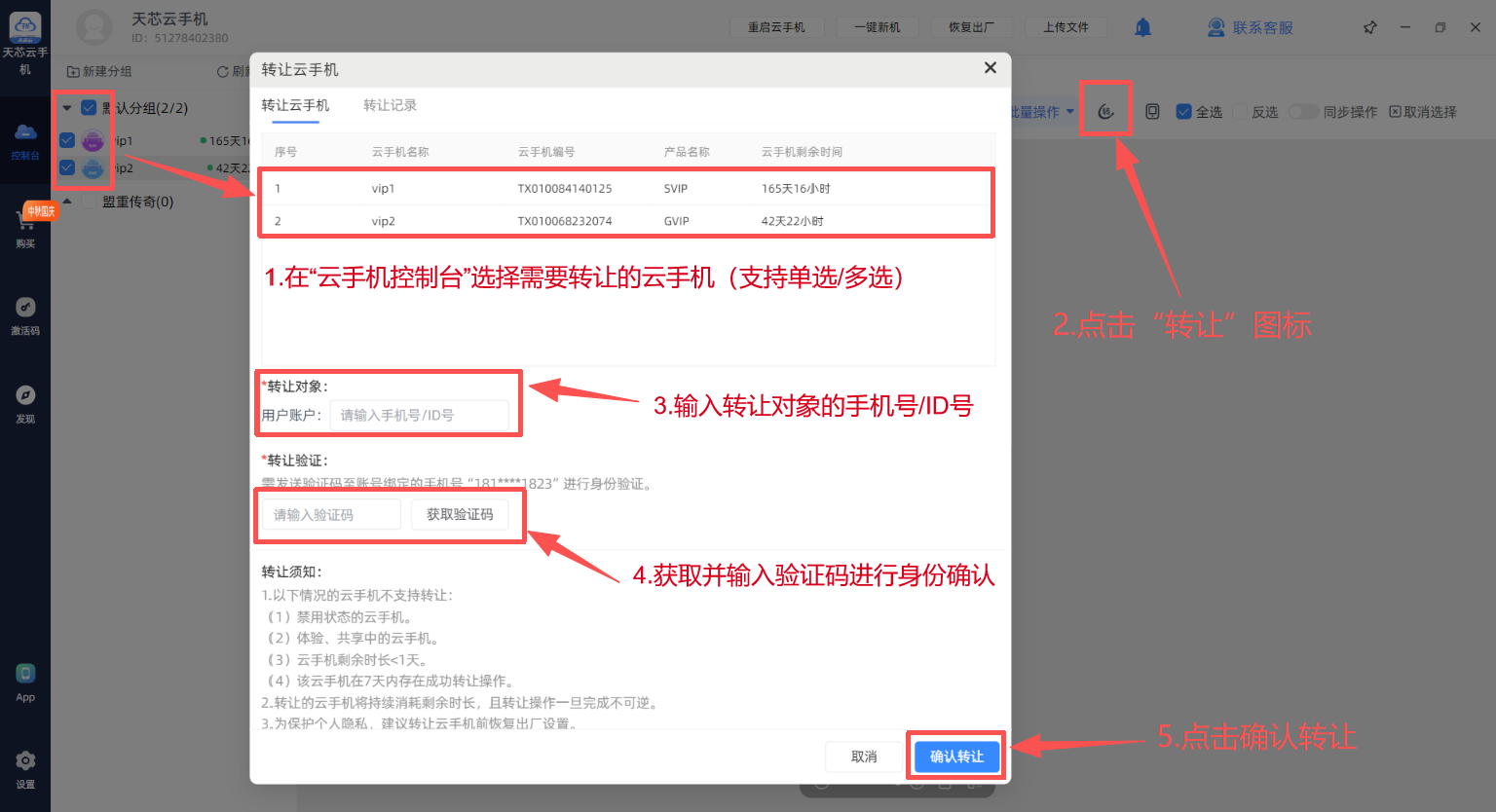Click the transfer cloud phone icon

tap(1105, 111)
